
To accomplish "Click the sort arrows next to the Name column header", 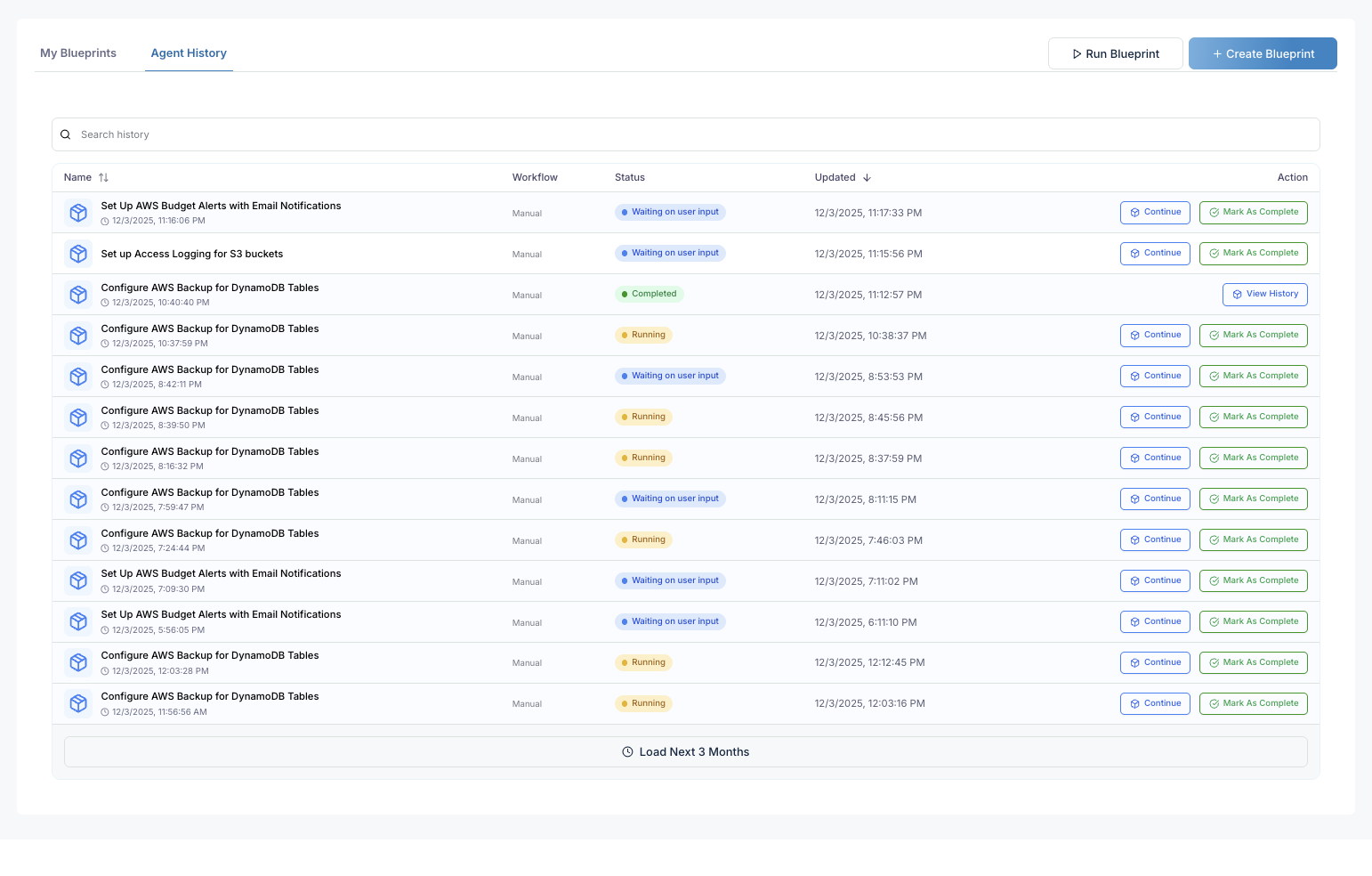I will 102,177.
